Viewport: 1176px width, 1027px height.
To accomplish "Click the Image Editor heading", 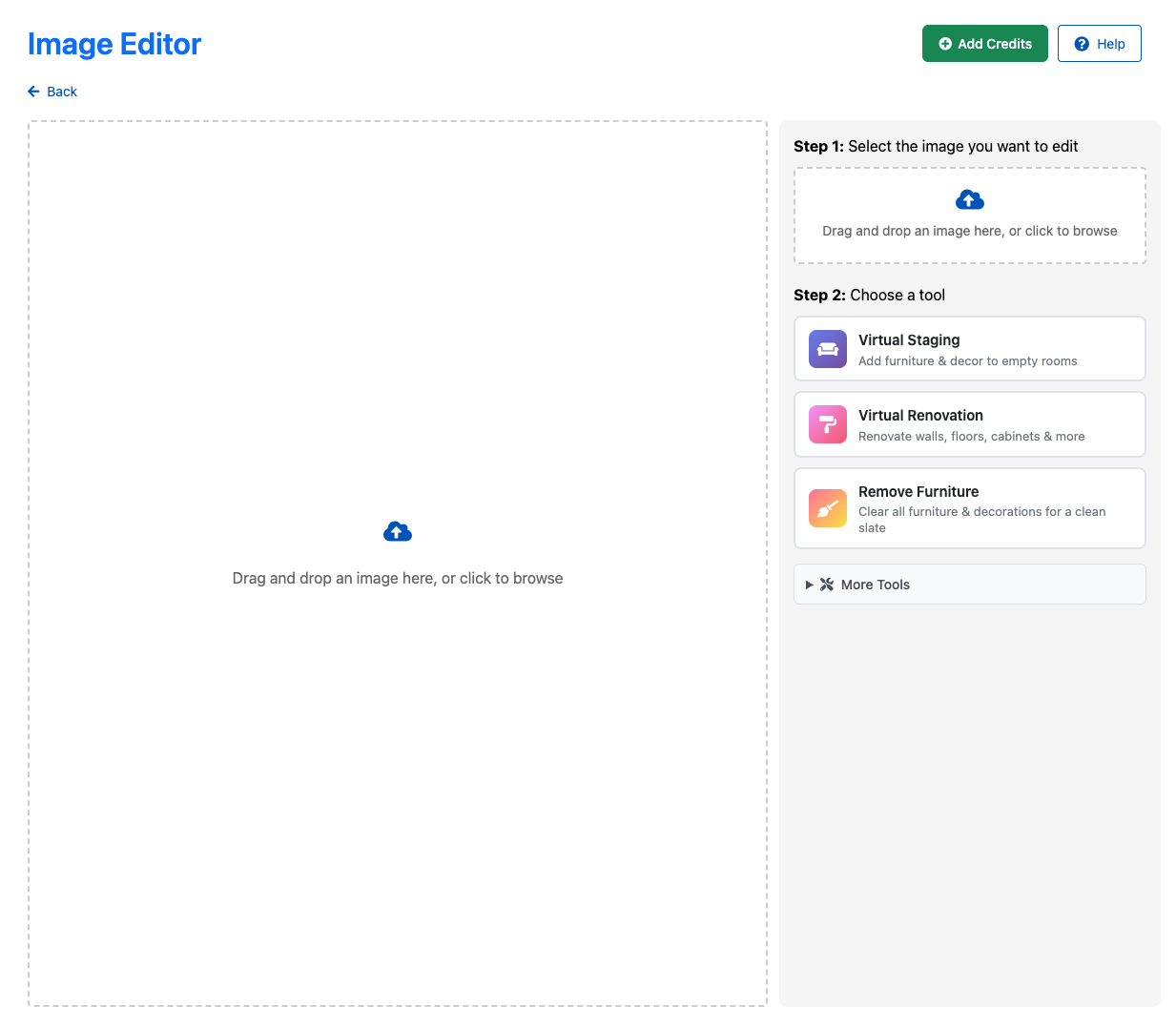I will point(113,44).
